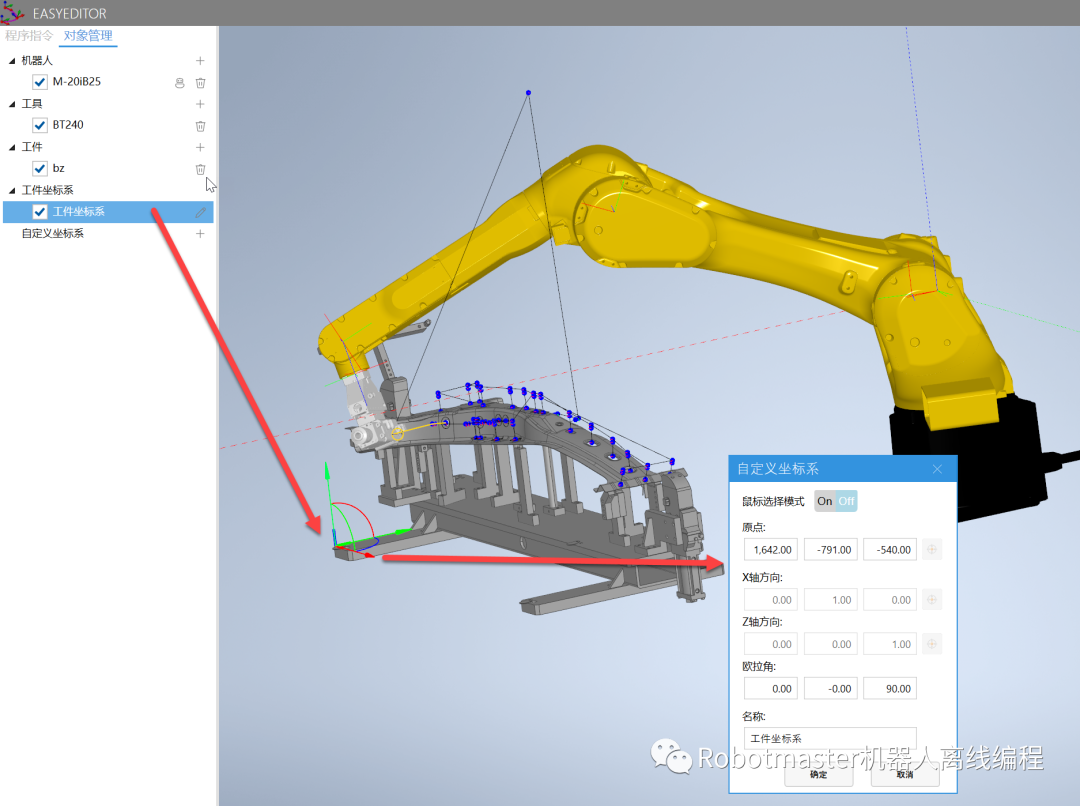Viewport: 1080px width, 806px height.
Task: Cancel dialog with 取消 button
Action: tap(904, 774)
